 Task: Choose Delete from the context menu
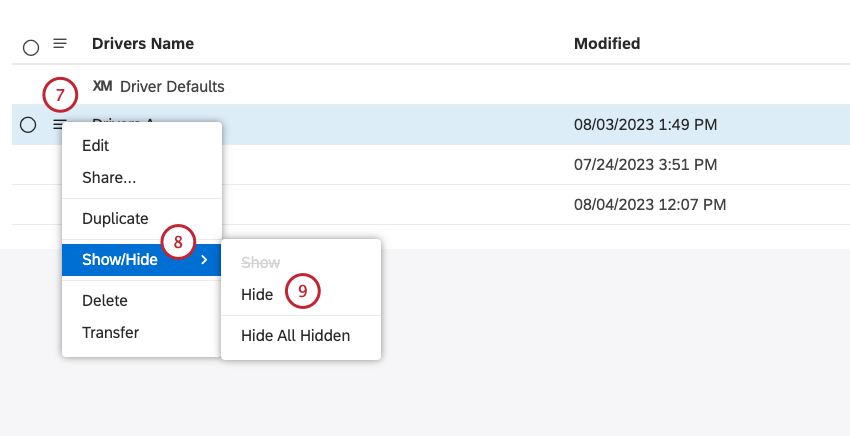[x=105, y=300]
